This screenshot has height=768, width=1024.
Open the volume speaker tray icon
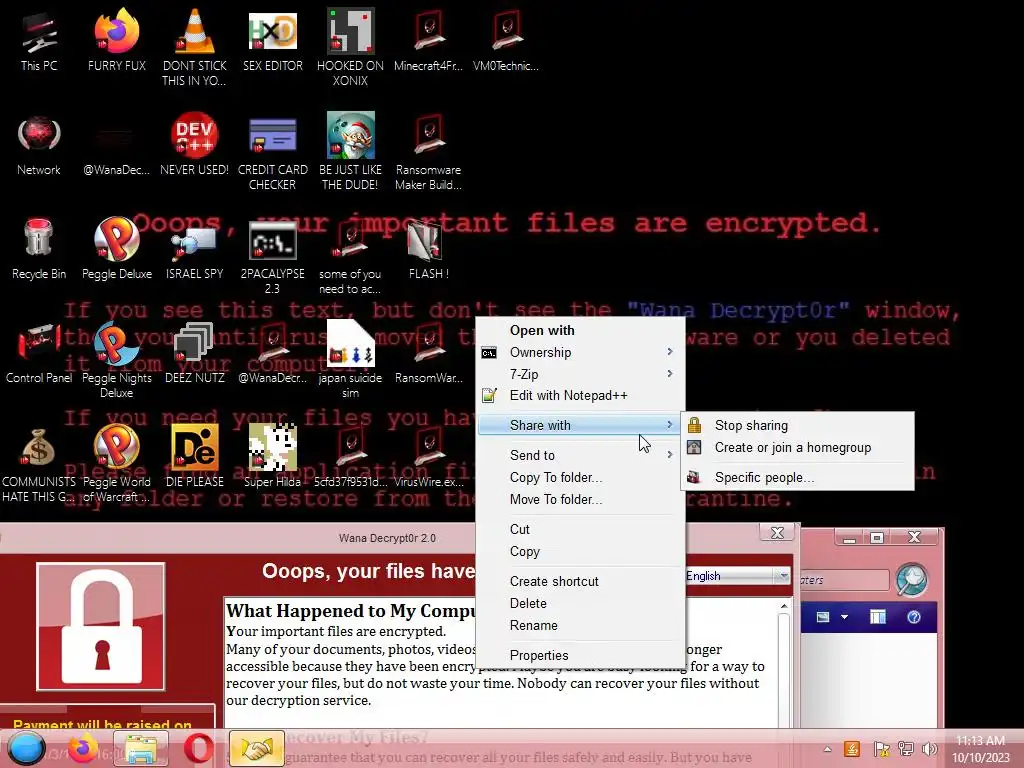pyautogui.click(x=929, y=749)
